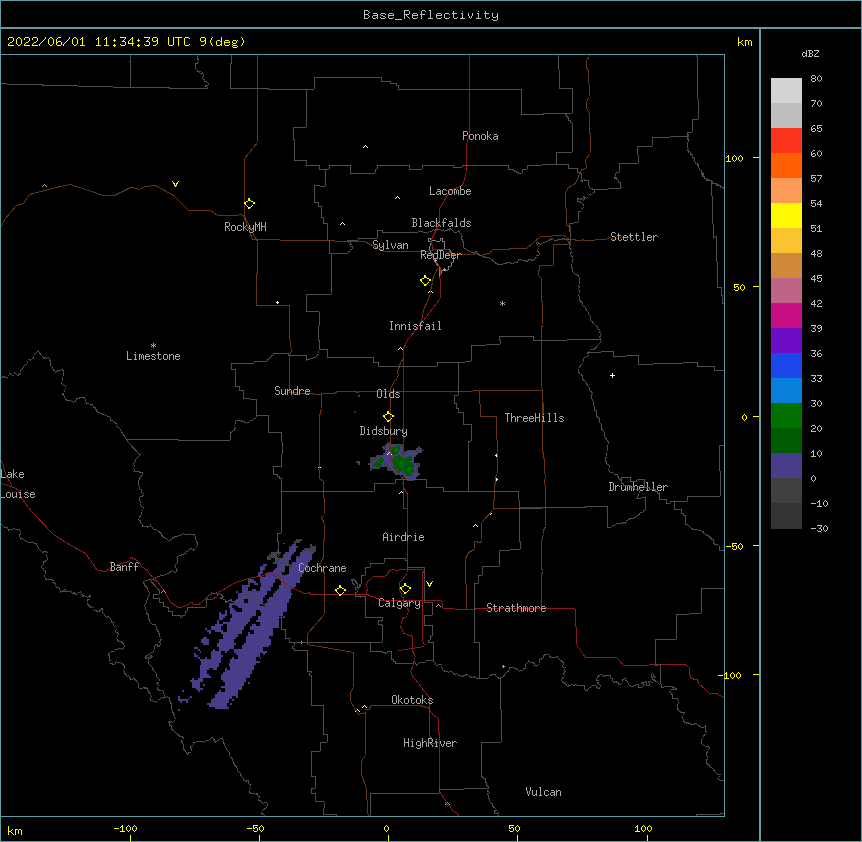Select the Banff label

[124, 567]
